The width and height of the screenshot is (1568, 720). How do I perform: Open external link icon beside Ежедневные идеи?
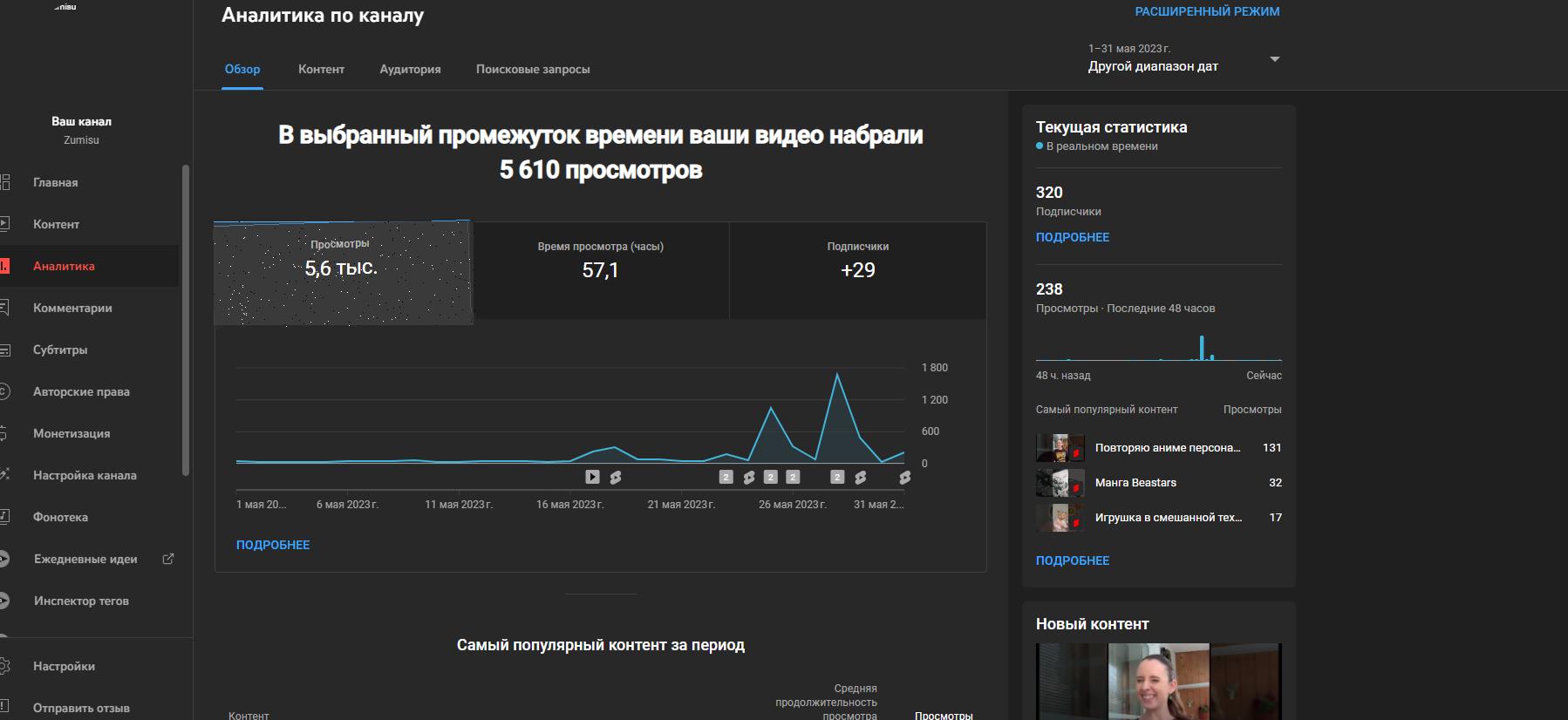[168, 559]
